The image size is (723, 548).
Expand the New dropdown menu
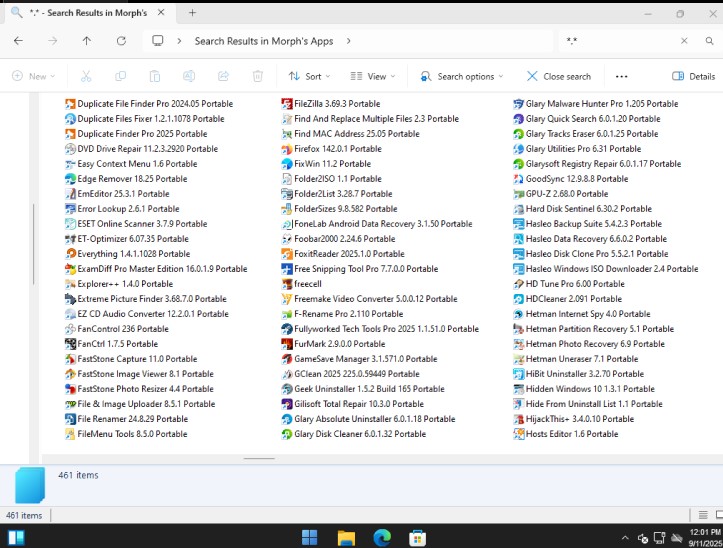pyautogui.click(x=34, y=76)
